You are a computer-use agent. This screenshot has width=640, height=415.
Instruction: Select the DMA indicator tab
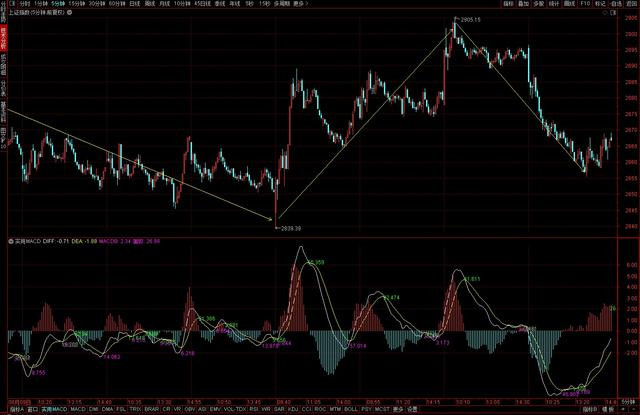click(107, 409)
